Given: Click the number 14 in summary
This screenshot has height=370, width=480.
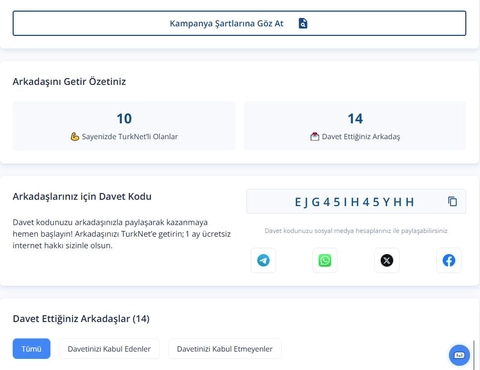Looking at the screenshot, I should tap(355, 119).
